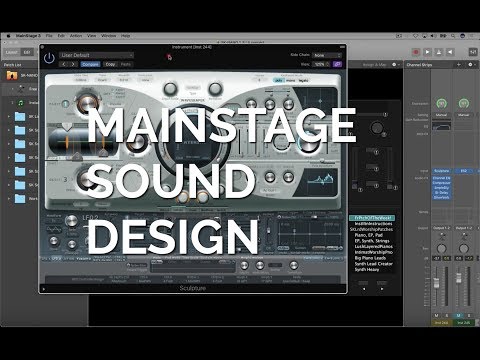Open the Action menu

(76, 36)
